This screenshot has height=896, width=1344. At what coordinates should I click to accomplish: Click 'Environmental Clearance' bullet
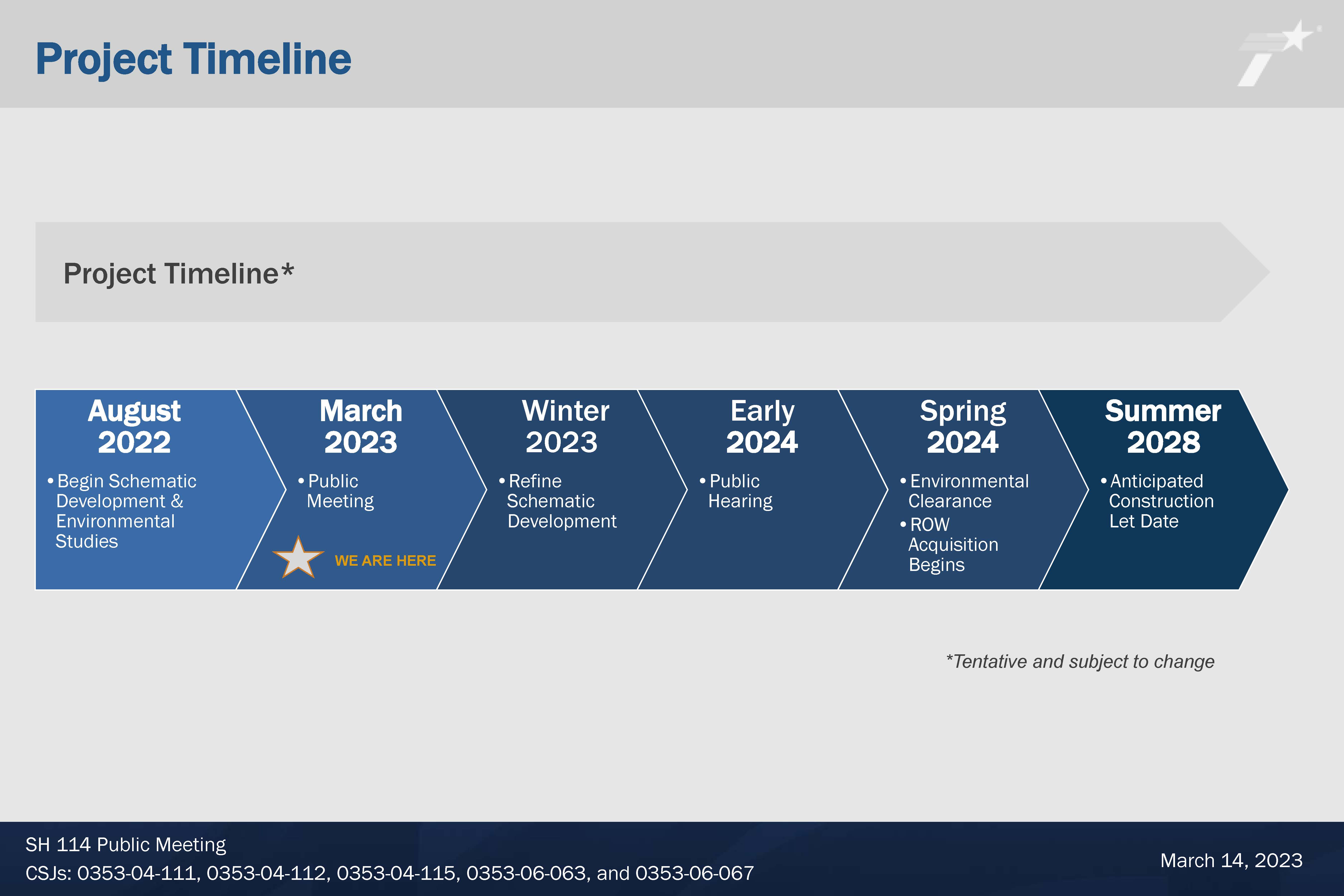(x=965, y=491)
